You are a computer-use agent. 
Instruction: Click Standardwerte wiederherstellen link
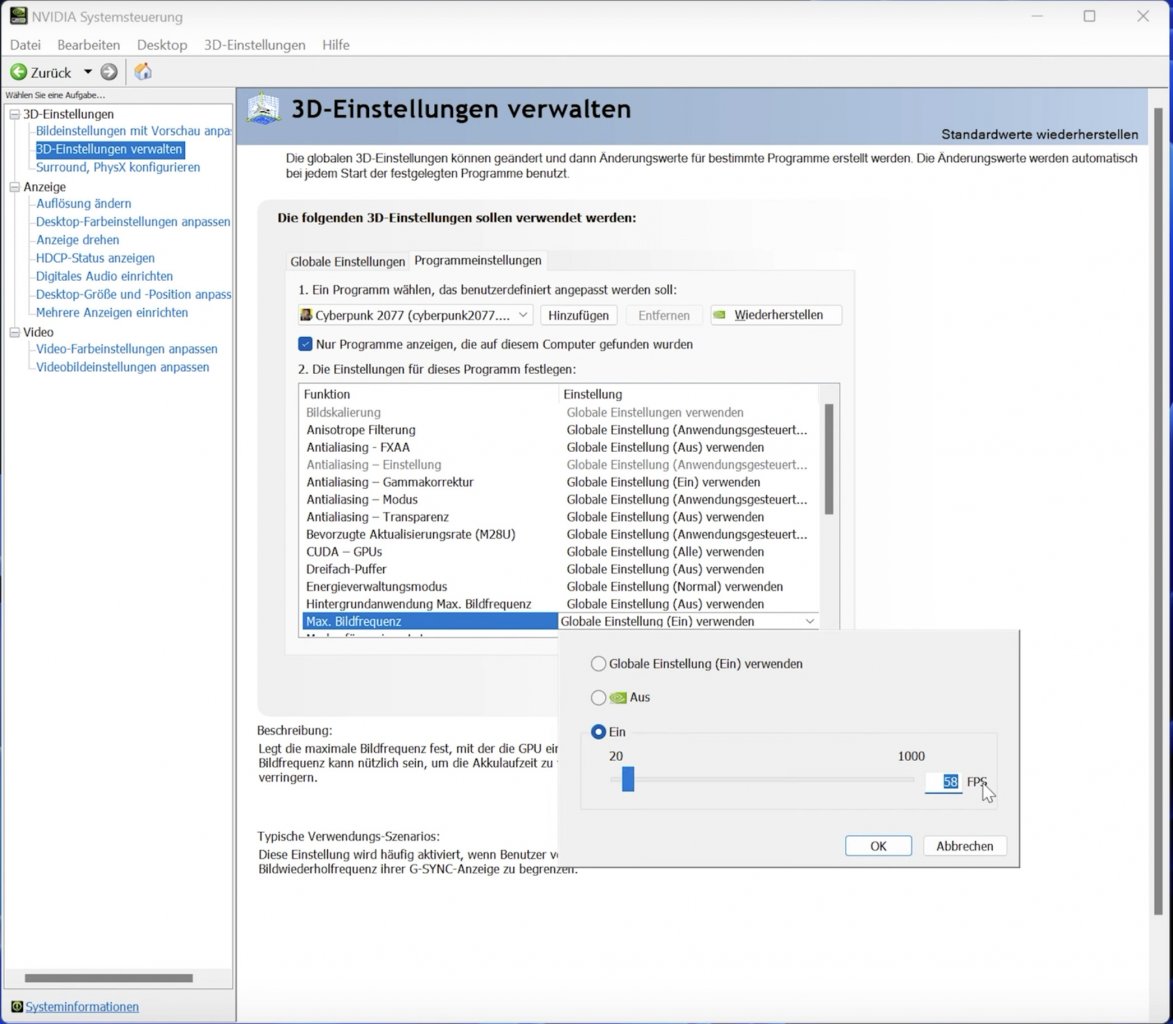click(x=1039, y=135)
